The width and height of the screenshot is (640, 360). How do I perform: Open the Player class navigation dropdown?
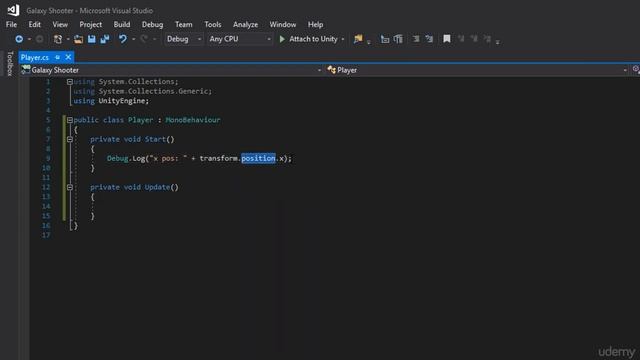click(477, 70)
